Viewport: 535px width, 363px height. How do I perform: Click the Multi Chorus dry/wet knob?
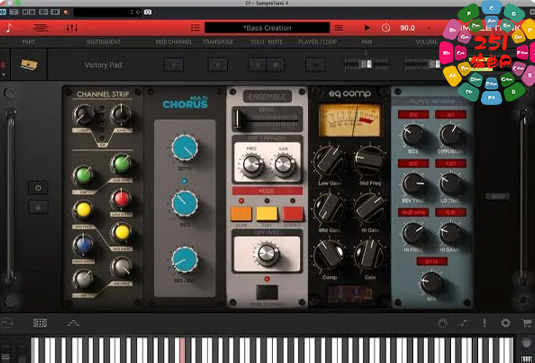pos(185,260)
